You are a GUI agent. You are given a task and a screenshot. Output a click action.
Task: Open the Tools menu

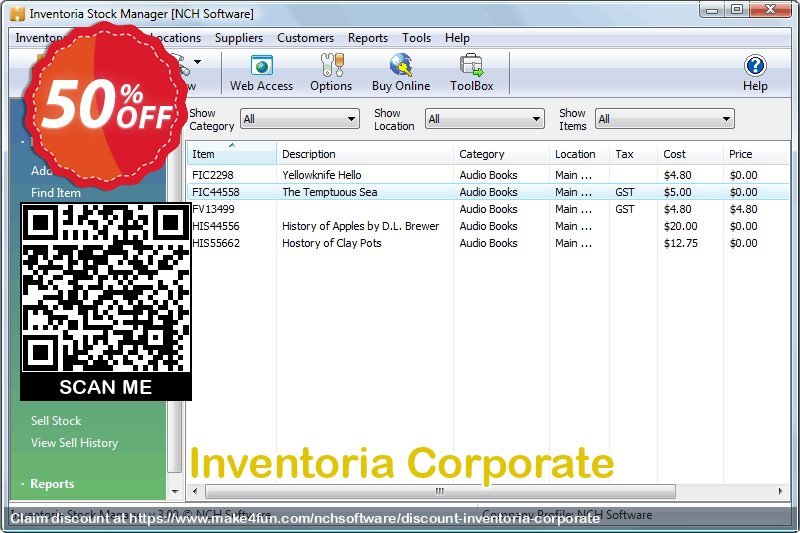coord(416,38)
